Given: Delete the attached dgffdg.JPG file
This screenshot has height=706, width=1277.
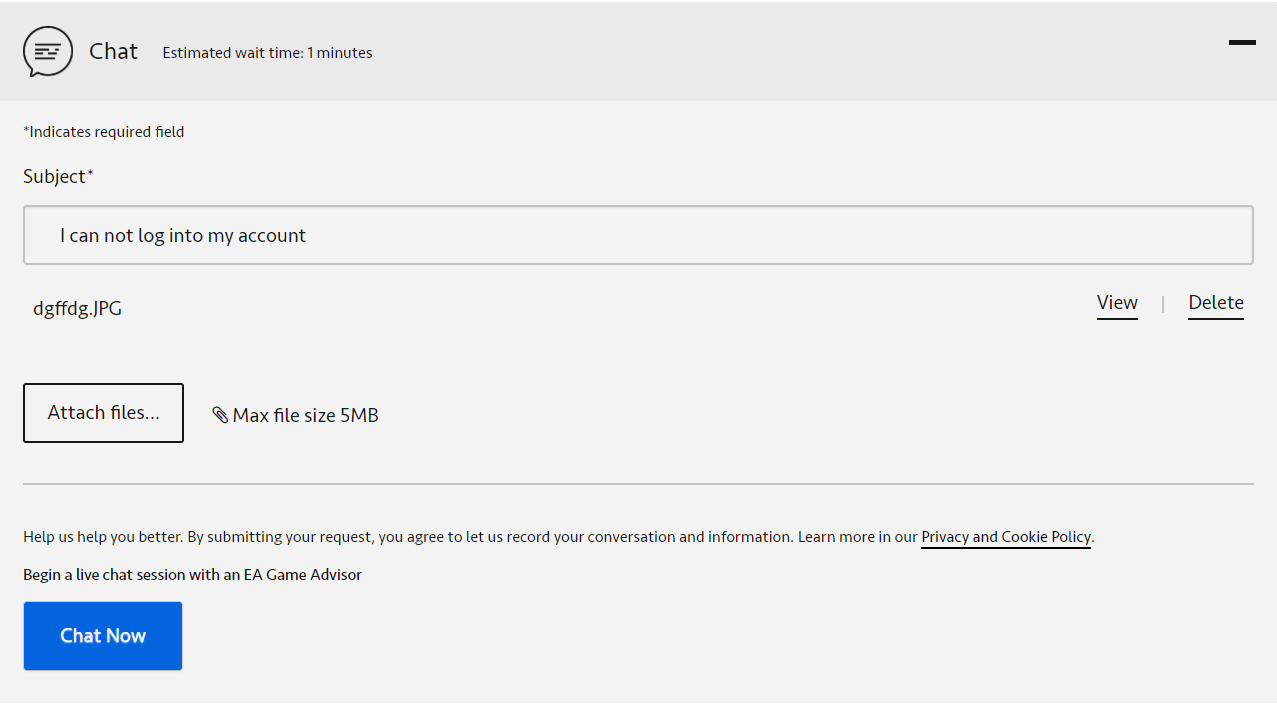Looking at the screenshot, I should pyautogui.click(x=1215, y=303).
